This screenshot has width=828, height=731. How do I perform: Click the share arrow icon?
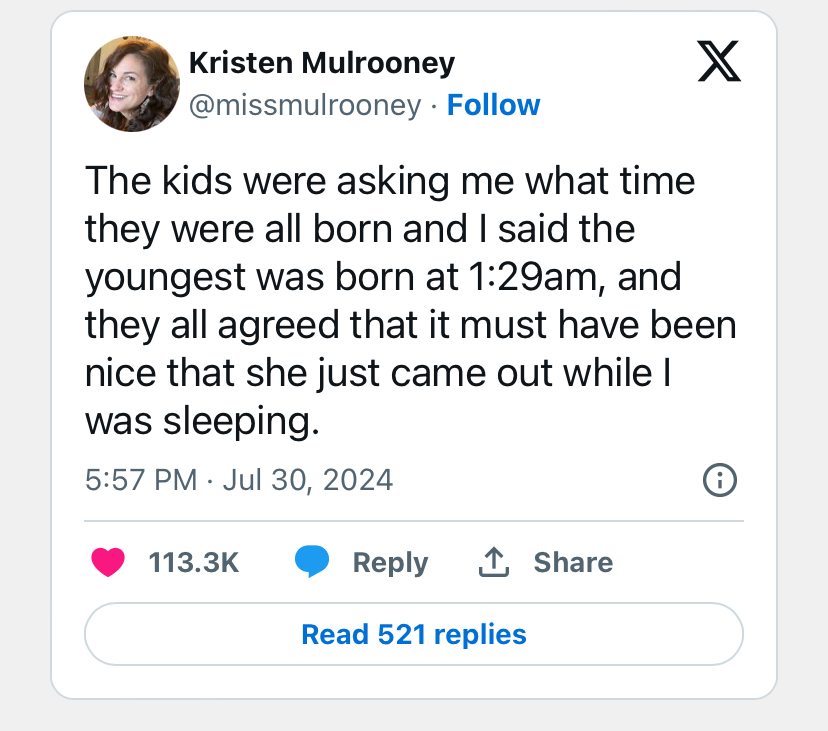493,563
